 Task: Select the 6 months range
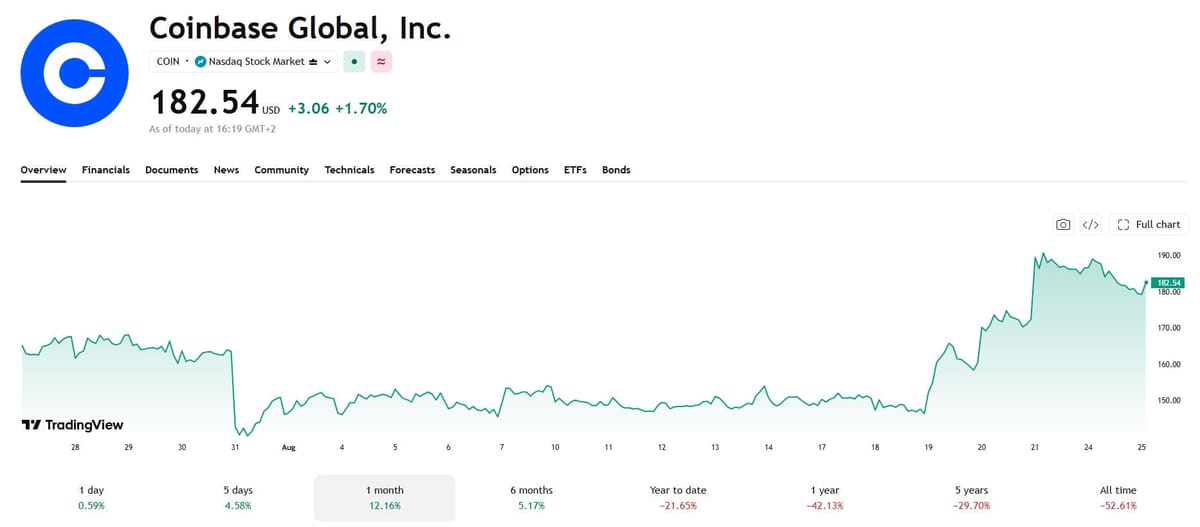(531, 497)
